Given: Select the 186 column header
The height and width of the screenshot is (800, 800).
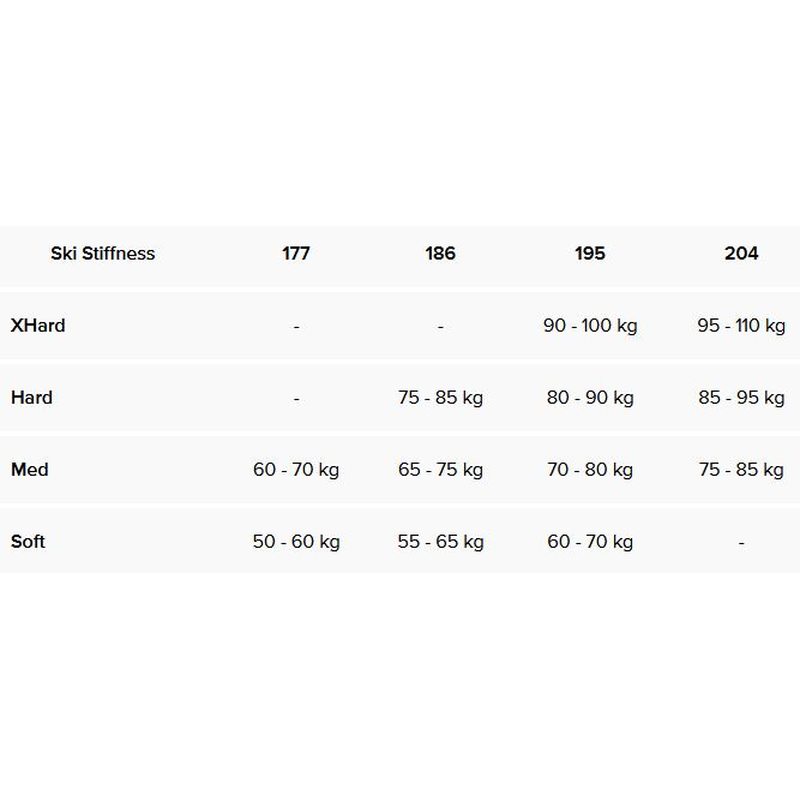Looking at the screenshot, I should [440, 253].
